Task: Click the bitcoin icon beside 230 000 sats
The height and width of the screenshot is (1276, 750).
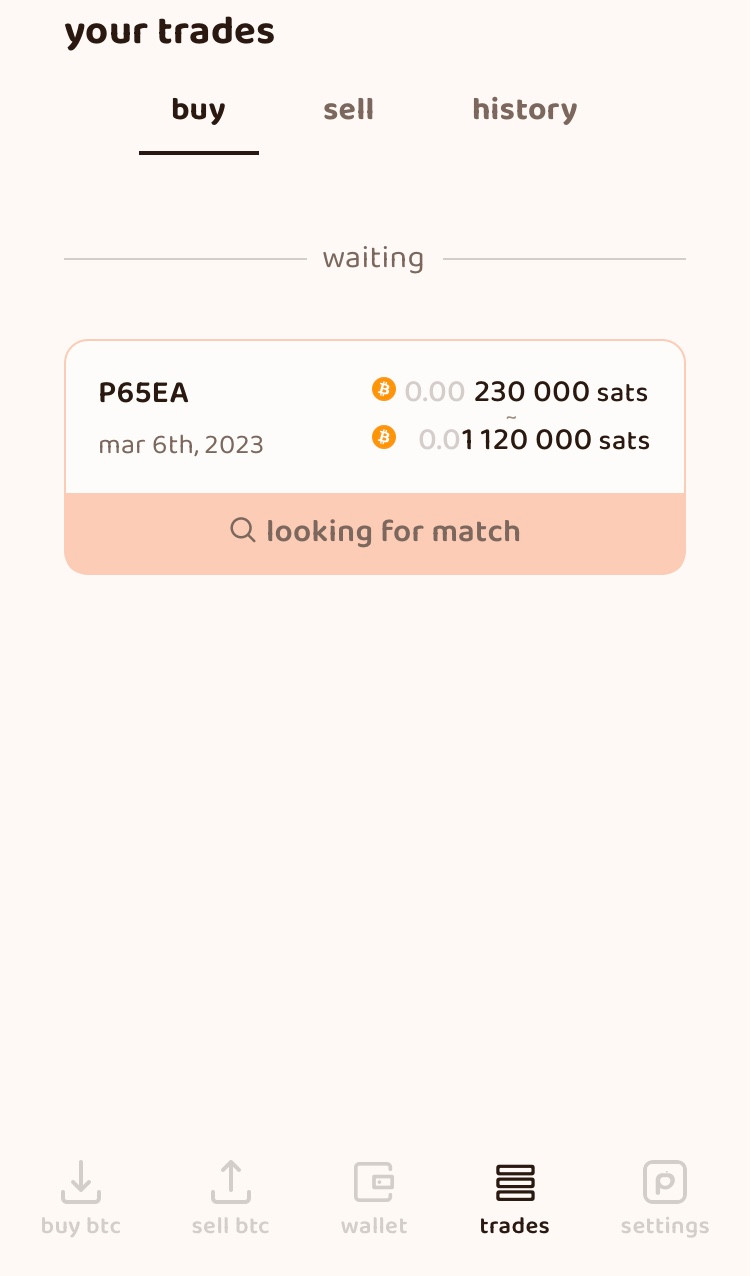Action: pos(384,389)
